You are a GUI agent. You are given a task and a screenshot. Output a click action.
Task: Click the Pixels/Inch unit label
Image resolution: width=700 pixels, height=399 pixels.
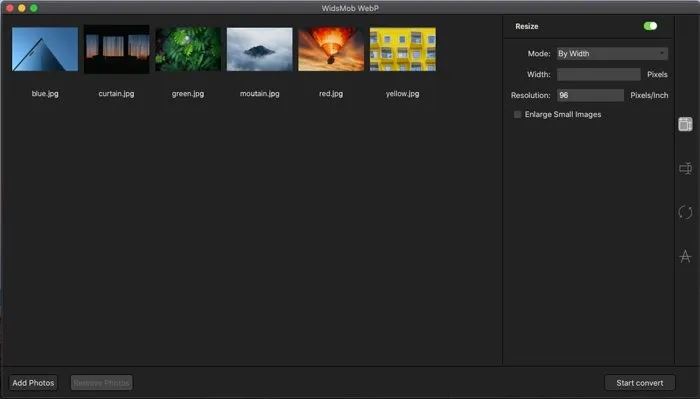[x=649, y=95]
